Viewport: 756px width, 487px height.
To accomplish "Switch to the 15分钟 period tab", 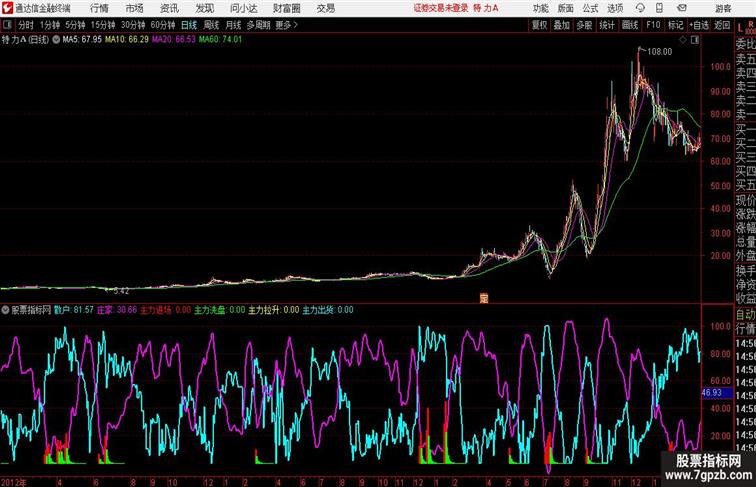I will tap(103, 25).
